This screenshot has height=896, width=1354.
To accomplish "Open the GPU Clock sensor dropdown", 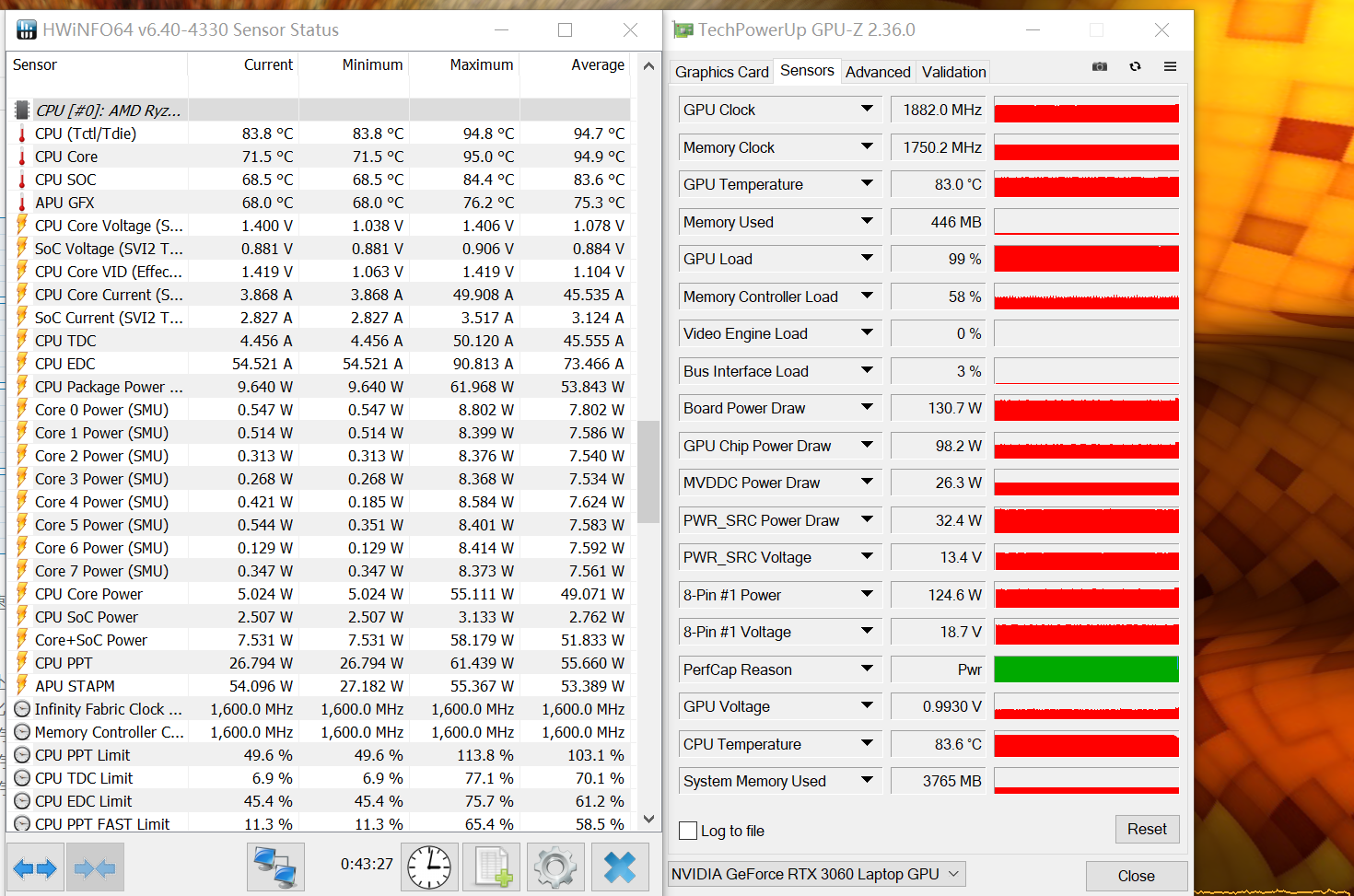I will [x=867, y=110].
